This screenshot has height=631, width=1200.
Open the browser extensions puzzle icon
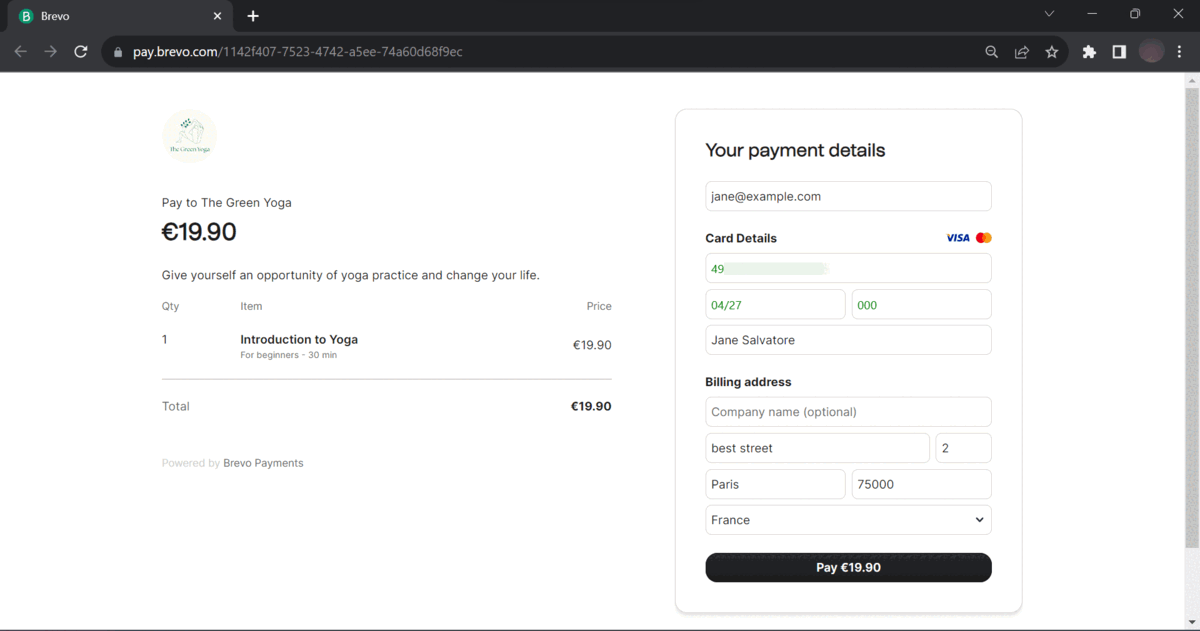[1088, 51]
